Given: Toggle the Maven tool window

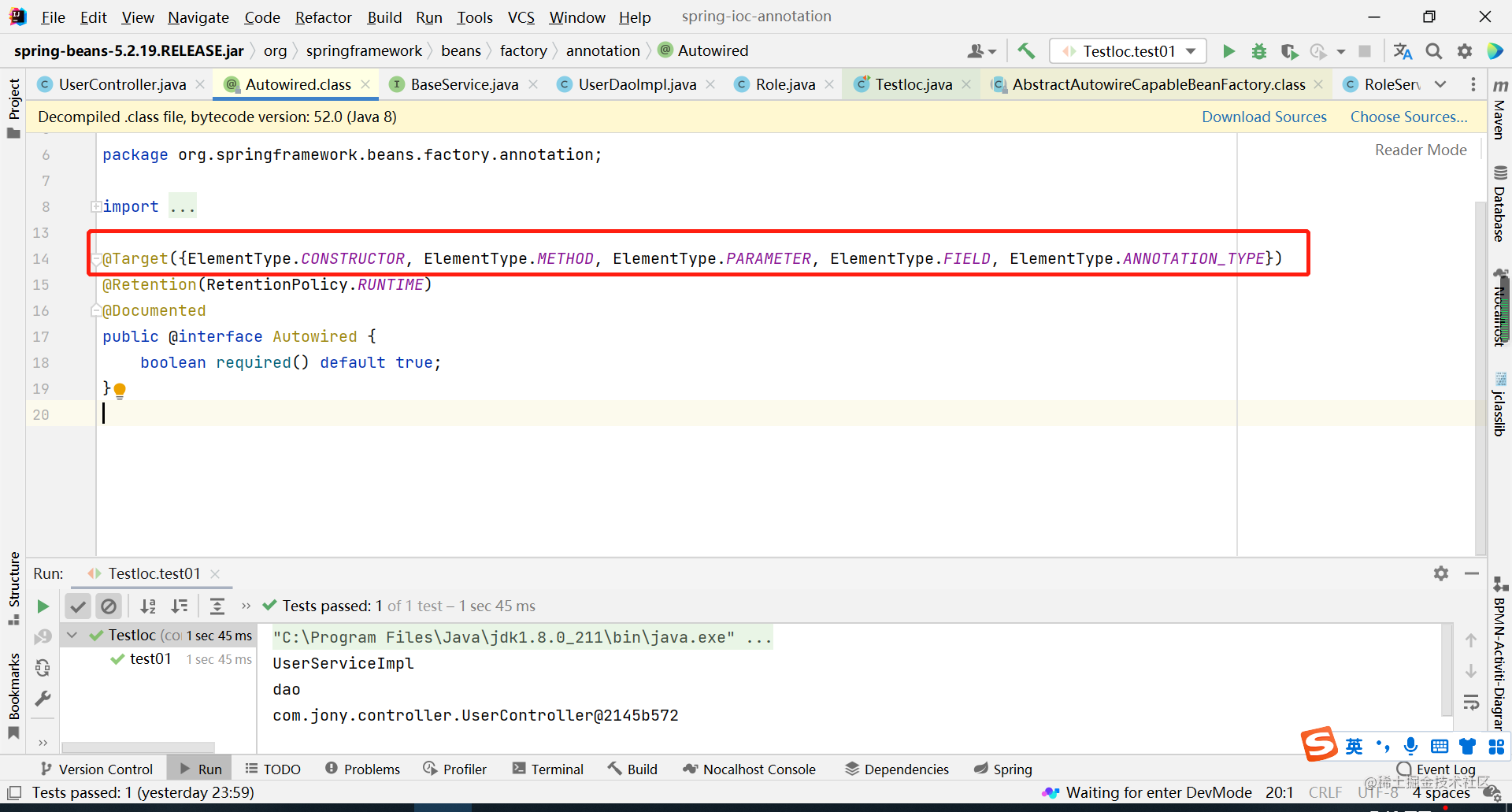Looking at the screenshot, I should pyautogui.click(x=1500, y=109).
